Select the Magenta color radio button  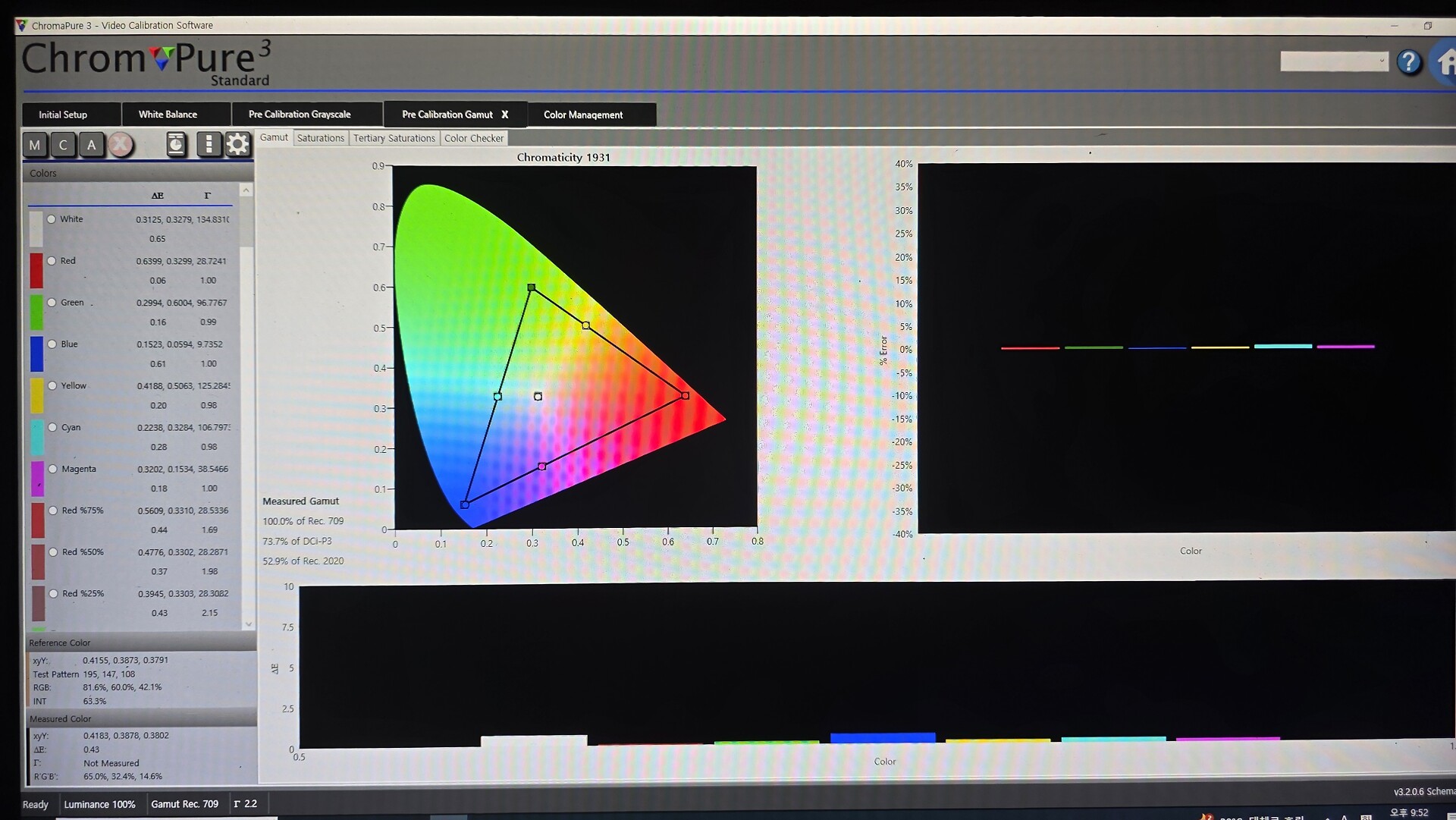[53, 469]
